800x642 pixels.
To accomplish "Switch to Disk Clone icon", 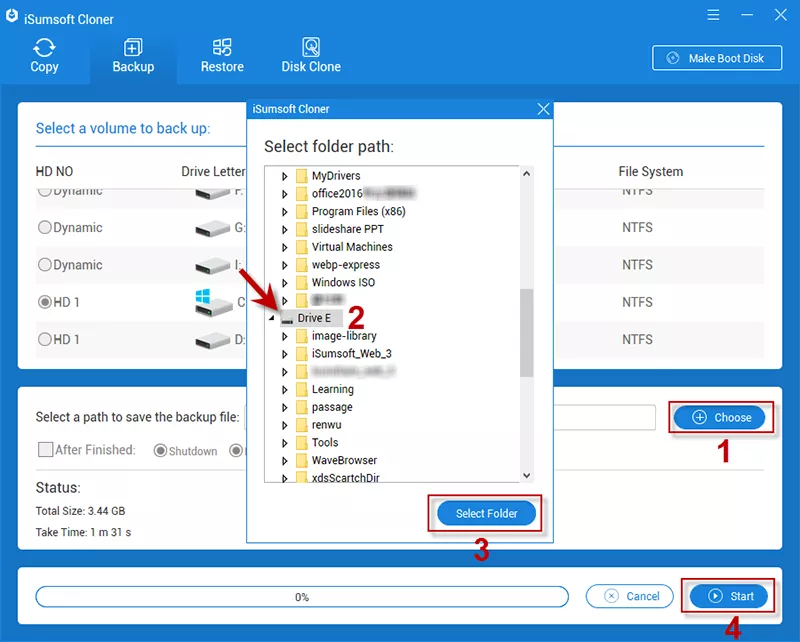I will [310, 47].
